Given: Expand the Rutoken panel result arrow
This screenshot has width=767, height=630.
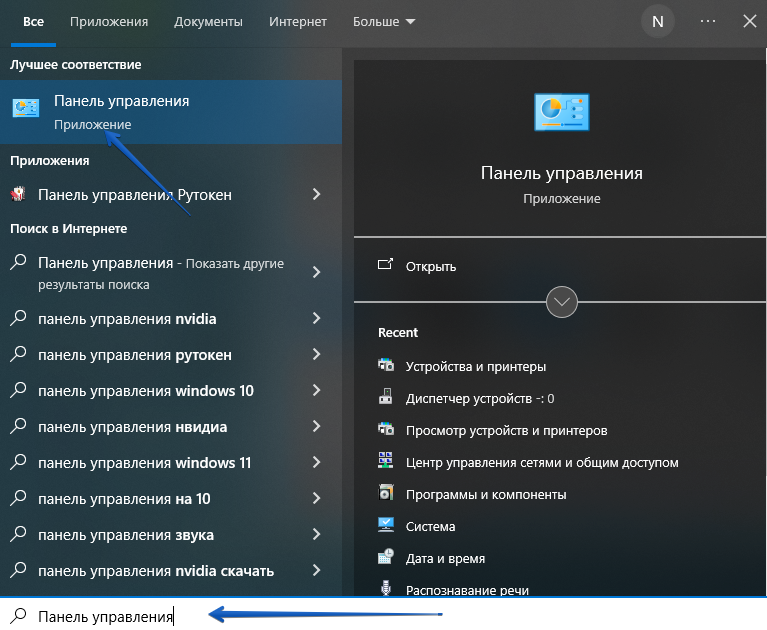Looking at the screenshot, I should coord(316,195).
